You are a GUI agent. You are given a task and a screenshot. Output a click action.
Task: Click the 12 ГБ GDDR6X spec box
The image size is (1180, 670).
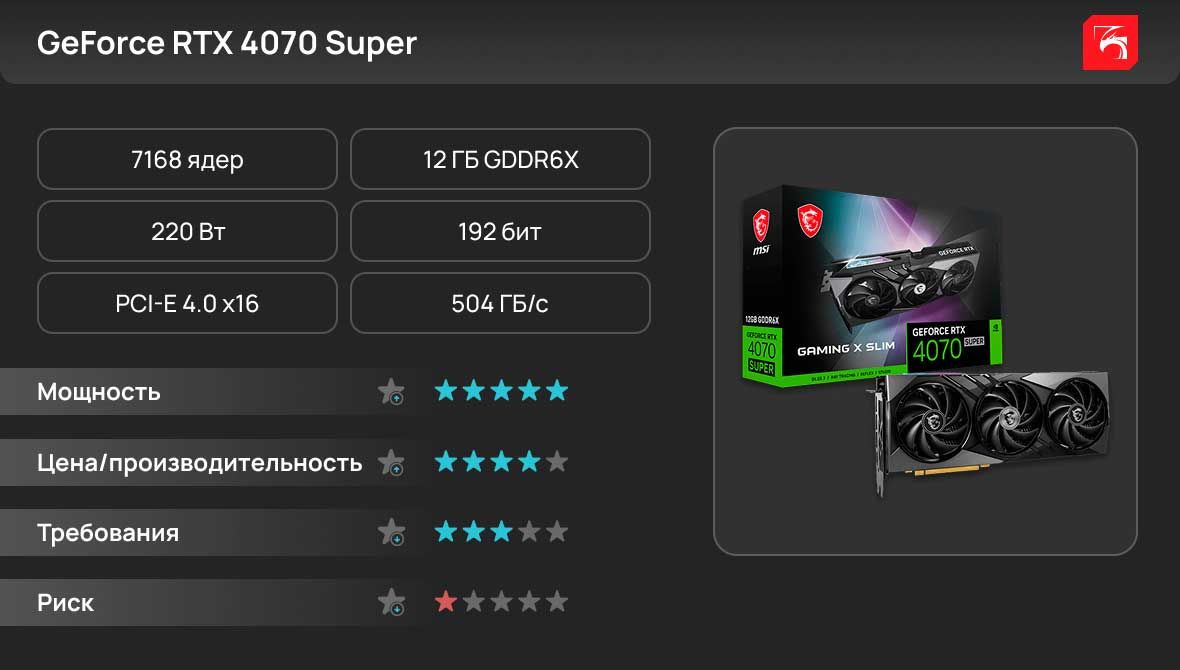pos(500,159)
